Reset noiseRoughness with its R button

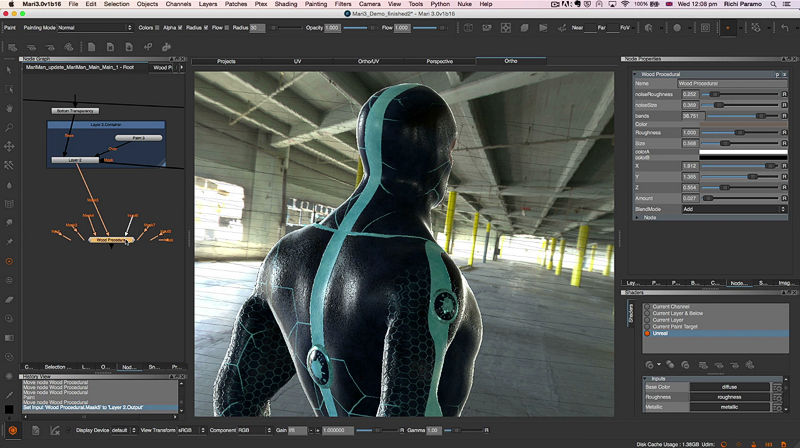click(784, 93)
